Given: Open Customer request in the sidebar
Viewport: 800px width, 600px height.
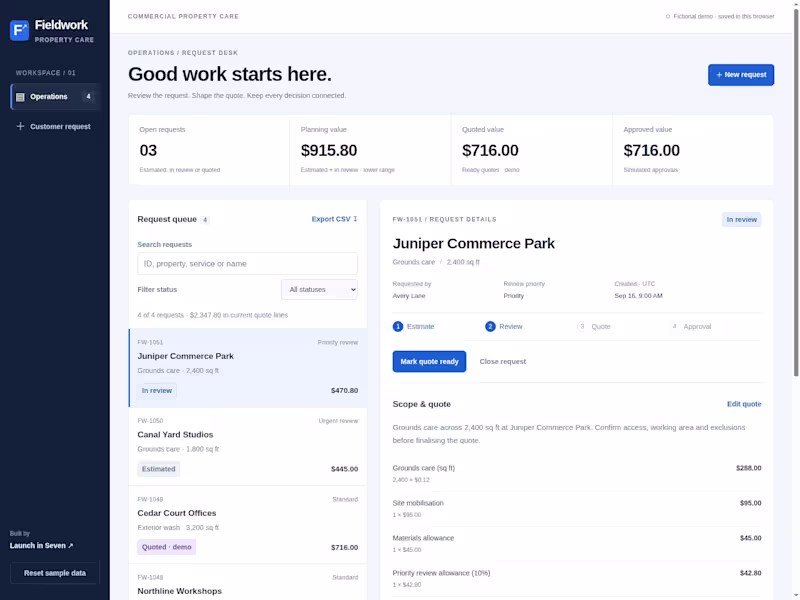Looking at the screenshot, I should coord(55,126).
